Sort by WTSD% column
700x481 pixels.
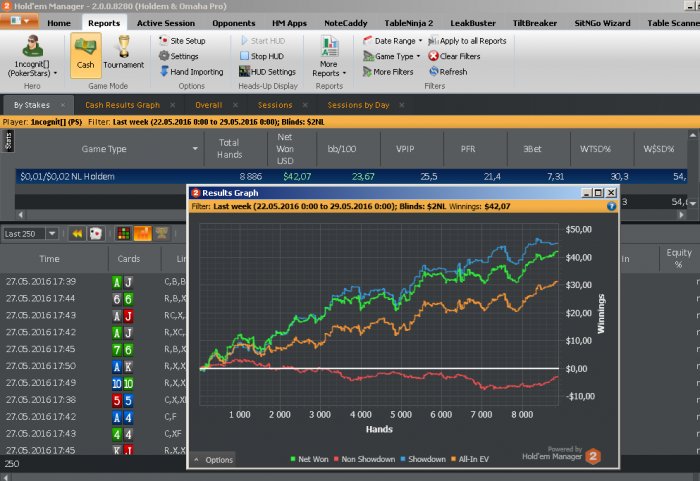coord(602,149)
